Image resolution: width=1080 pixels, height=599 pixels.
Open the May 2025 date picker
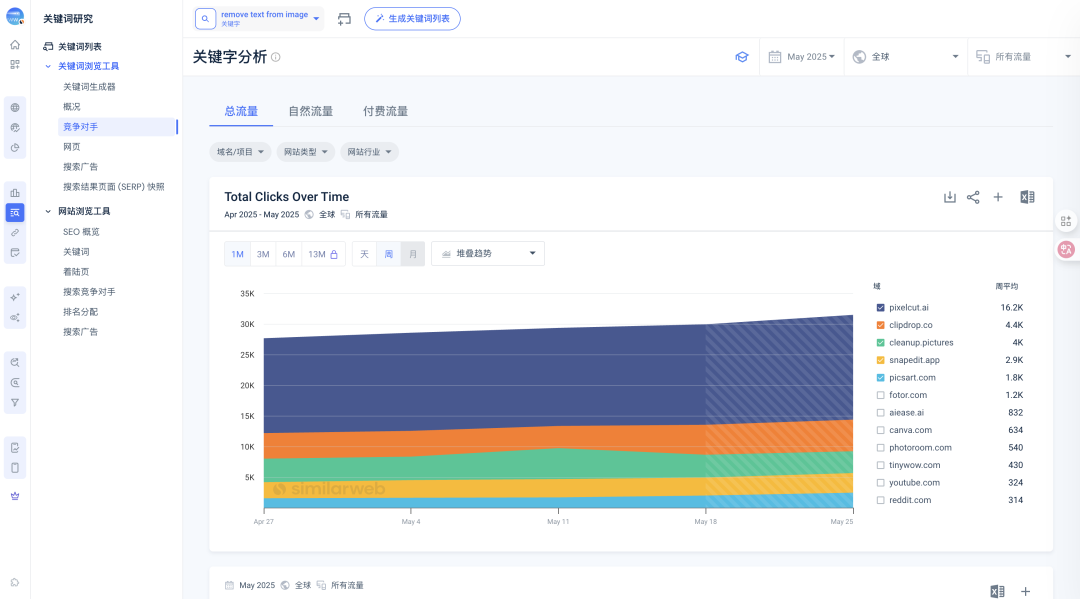(802, 57)
